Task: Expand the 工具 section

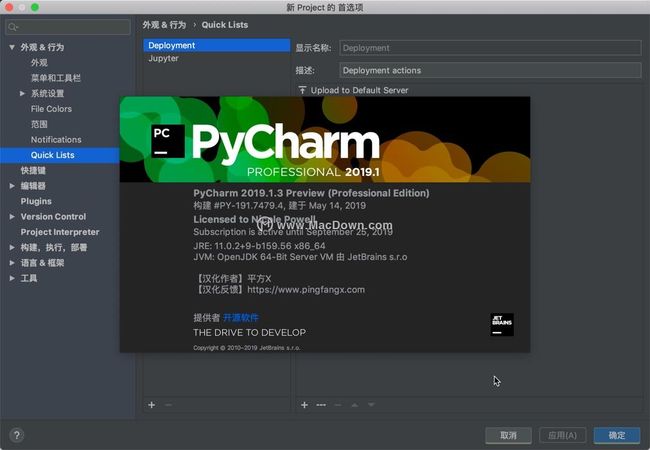Action: 12,278
